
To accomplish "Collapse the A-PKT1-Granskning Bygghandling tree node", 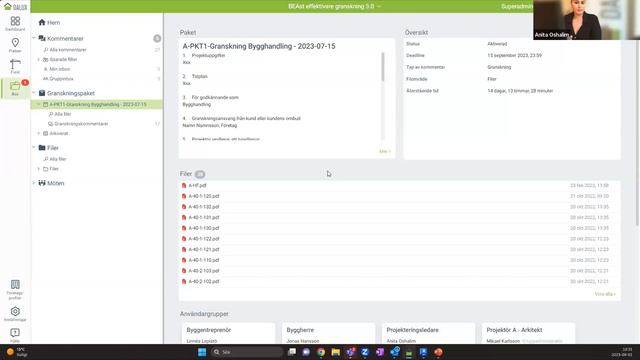I will 39,104.
